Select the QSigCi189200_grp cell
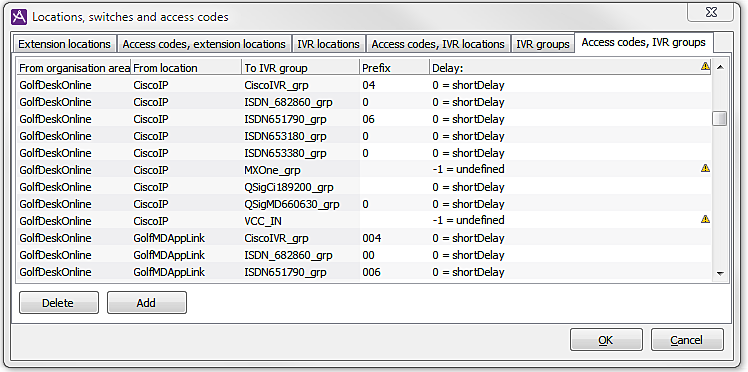Image resolution: width=748 pixels, height=372 pixels. [301, 187]
